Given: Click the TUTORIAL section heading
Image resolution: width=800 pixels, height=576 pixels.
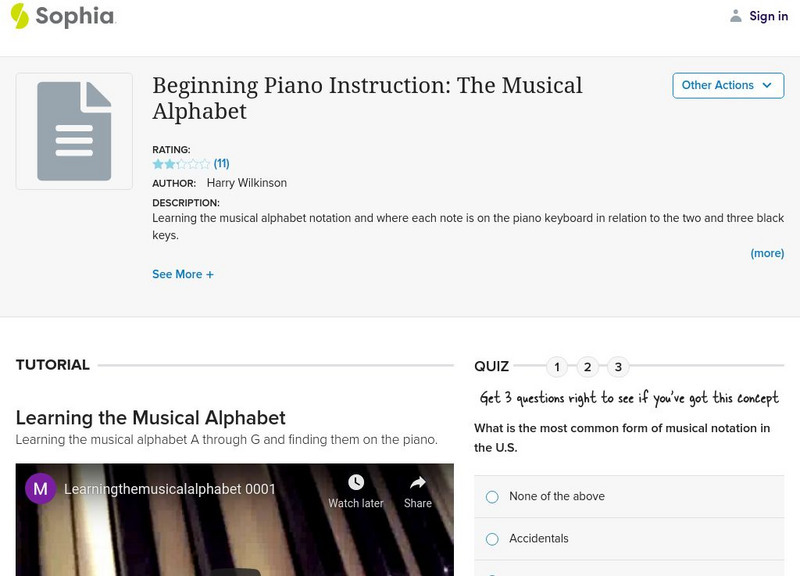Looking at the screenshot, I should click(x=50, y=364).
